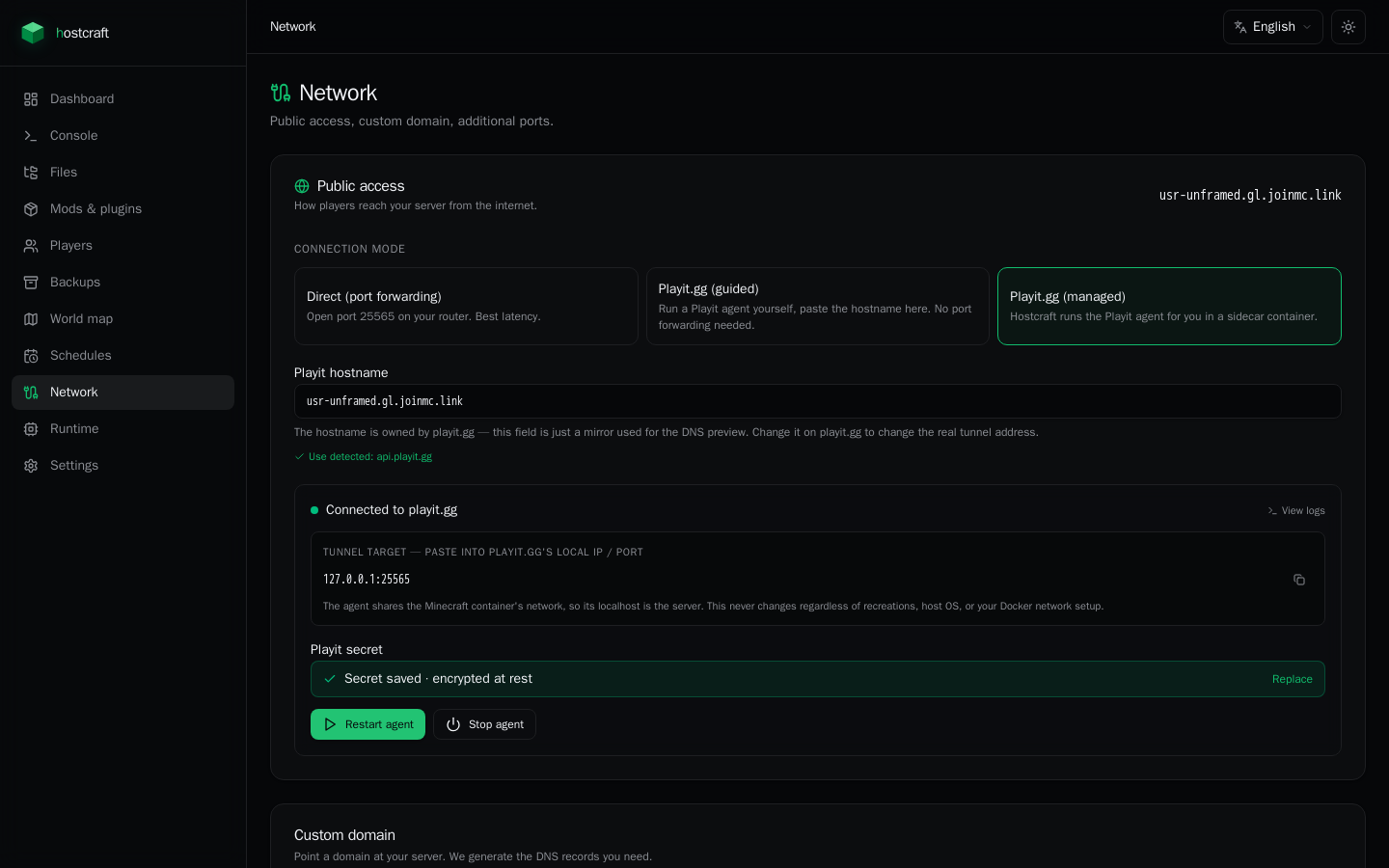This screenshot has width=1389, height=868.
Task: Use detected api.playit.gg hostname
Action: pyautogui.click(x=363, y=457)
